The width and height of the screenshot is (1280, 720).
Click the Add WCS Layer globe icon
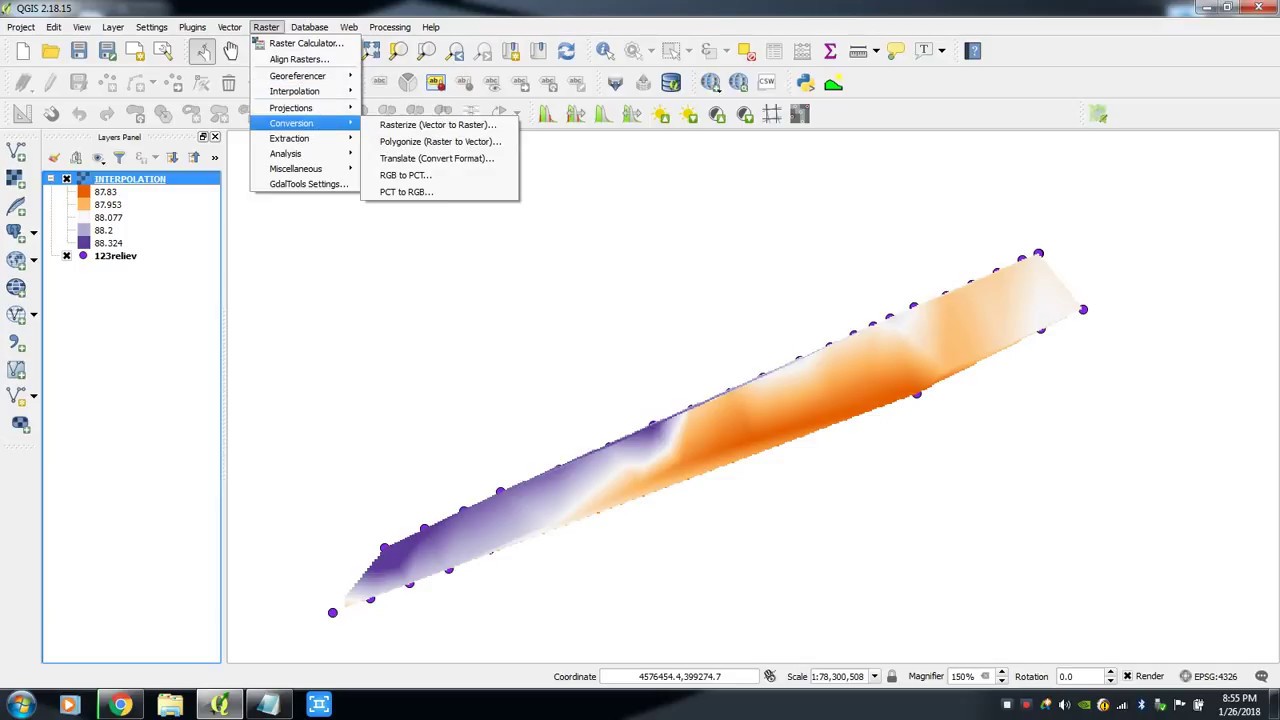click(x=15, y=288)
